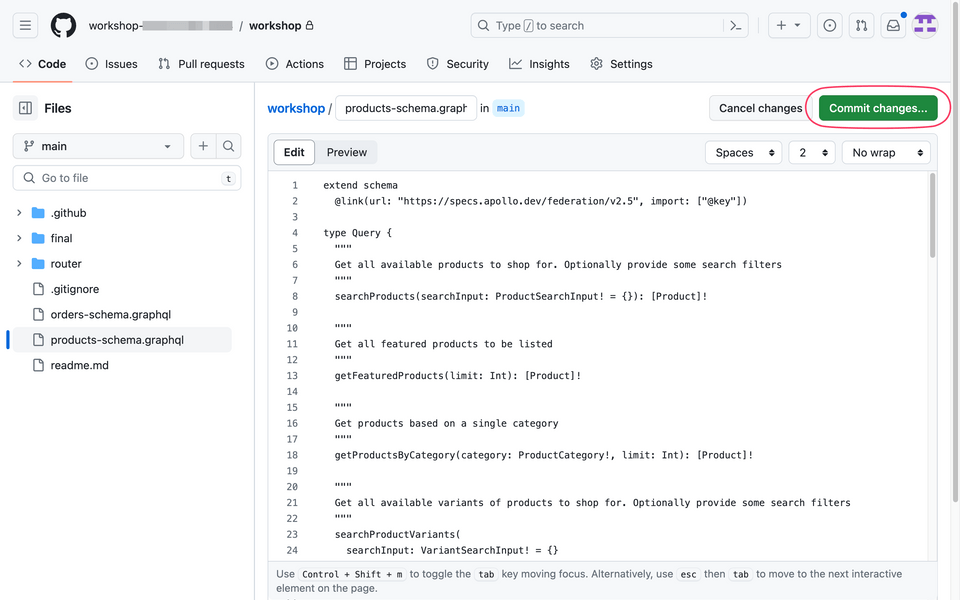The image size is (960, 600).
Task: Open the Spaces indent mode dropdown
Action: point(744,152)
